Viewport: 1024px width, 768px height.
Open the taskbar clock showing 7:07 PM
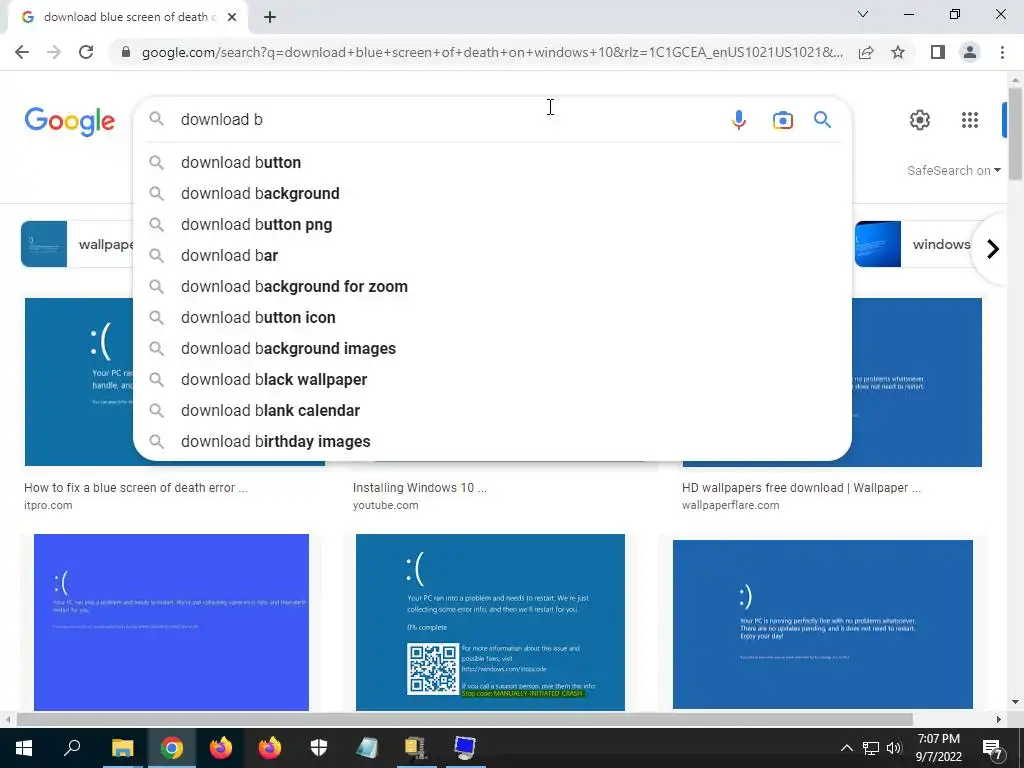click(x=938, y=748)
